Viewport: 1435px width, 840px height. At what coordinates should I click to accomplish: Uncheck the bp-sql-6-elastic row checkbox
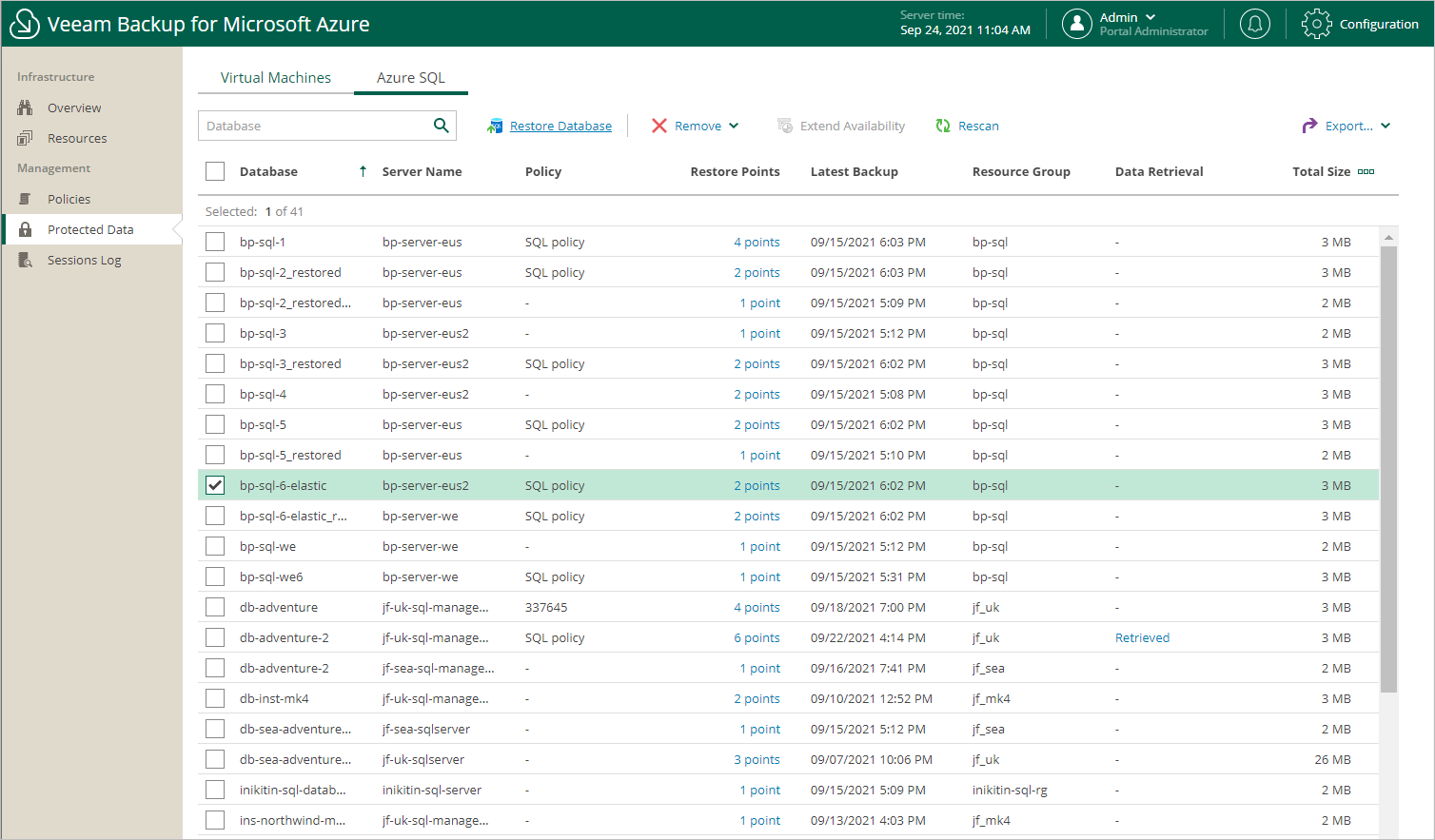click(215, 485)
